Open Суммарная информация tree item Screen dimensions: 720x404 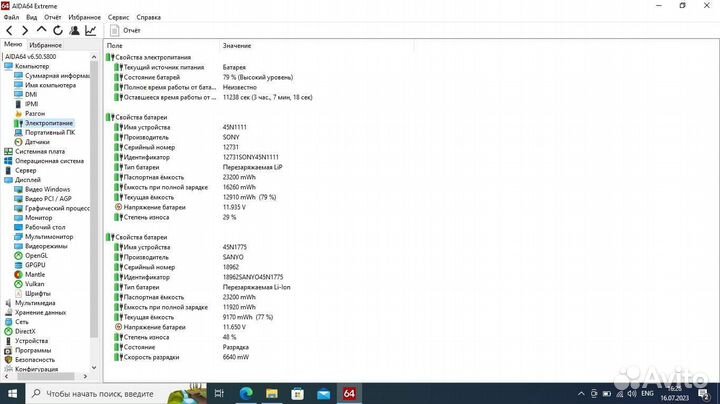[52, 76]
